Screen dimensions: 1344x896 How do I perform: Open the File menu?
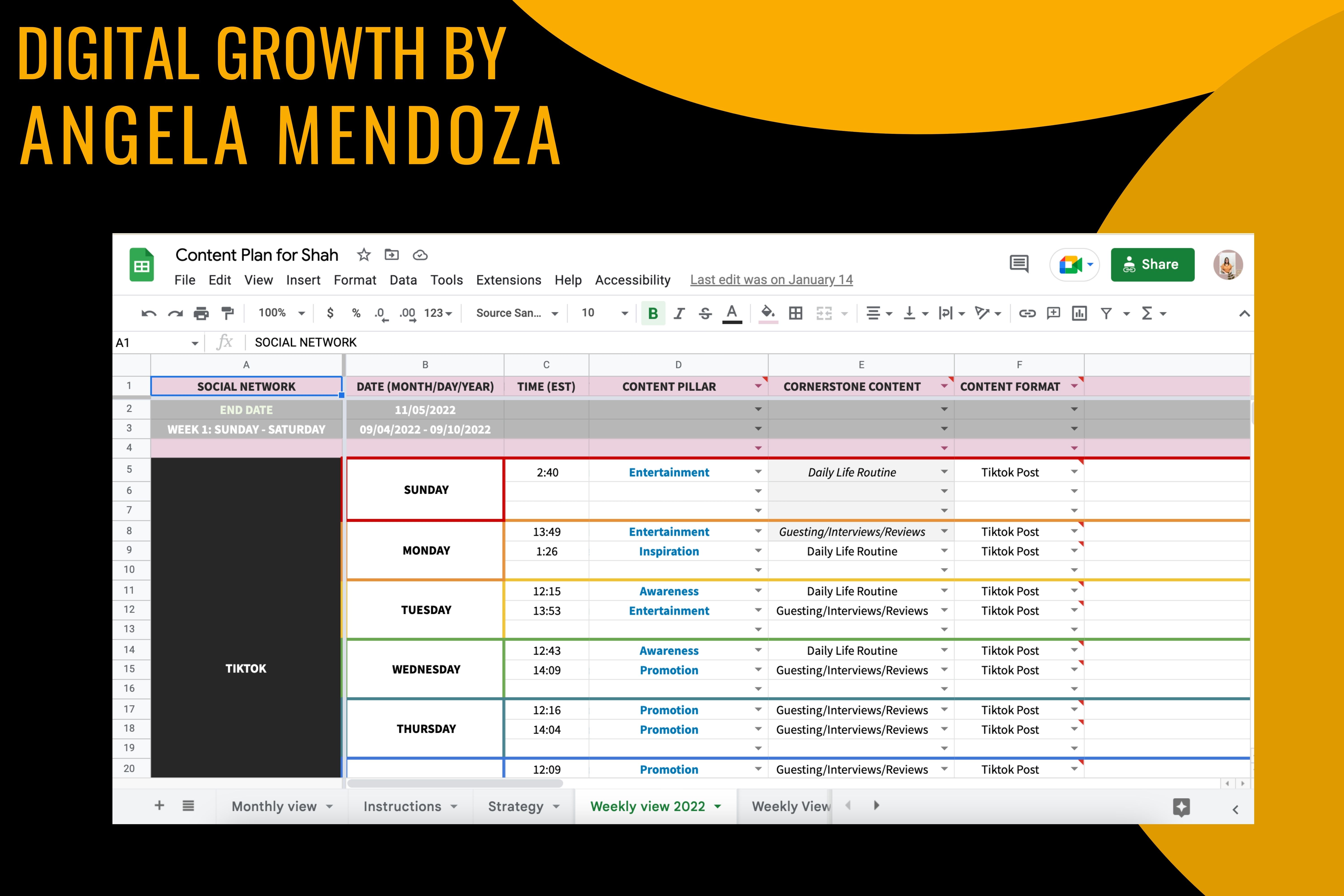(x=185, y=280)
